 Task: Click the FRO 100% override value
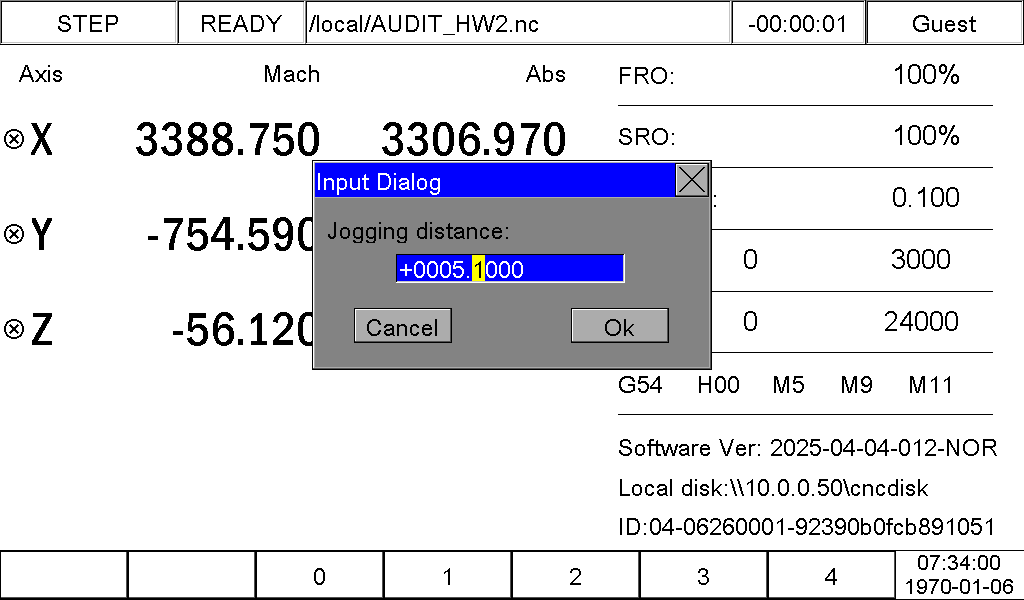coord(926,74)
